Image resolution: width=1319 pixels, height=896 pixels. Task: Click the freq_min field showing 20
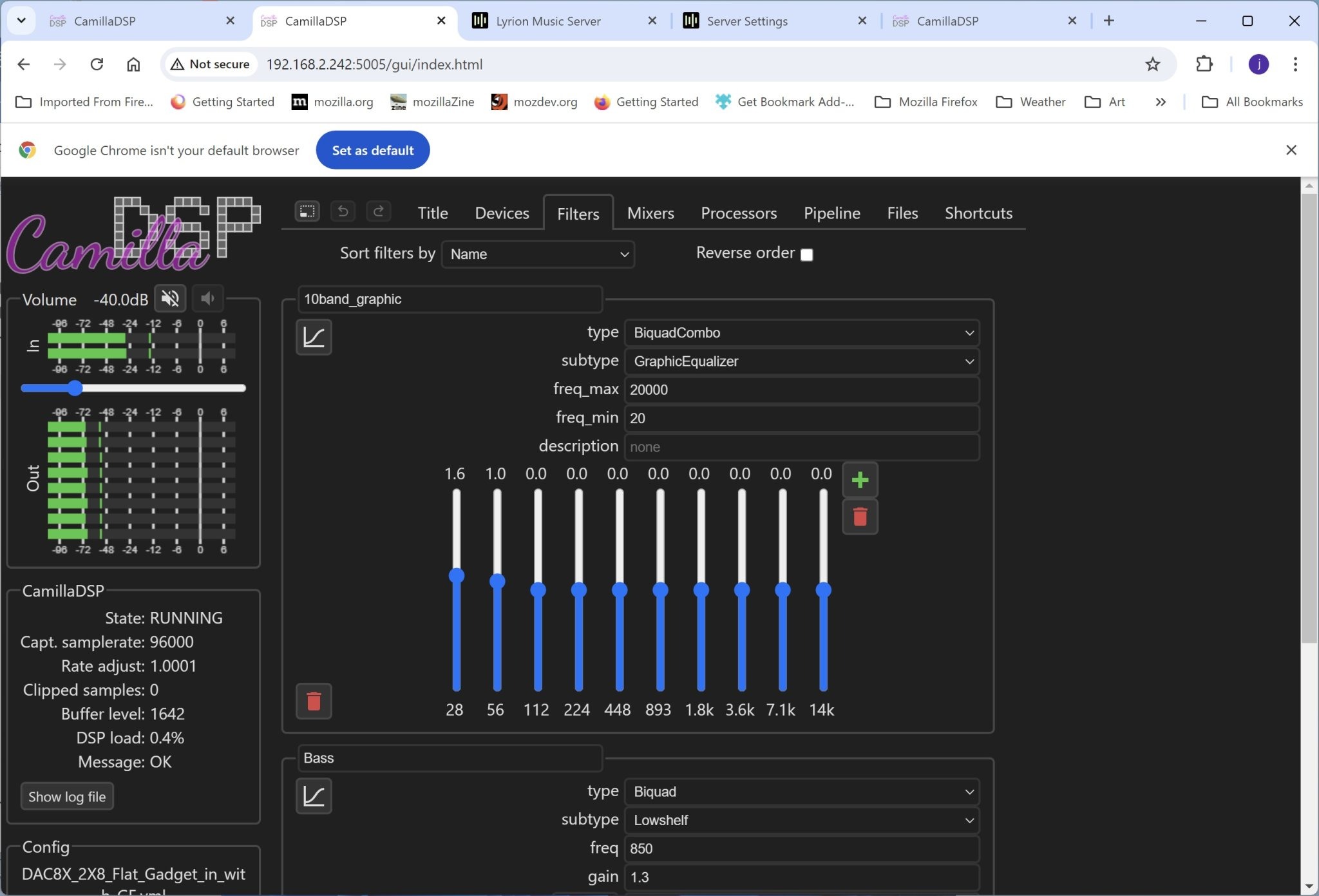coord(802,418)
